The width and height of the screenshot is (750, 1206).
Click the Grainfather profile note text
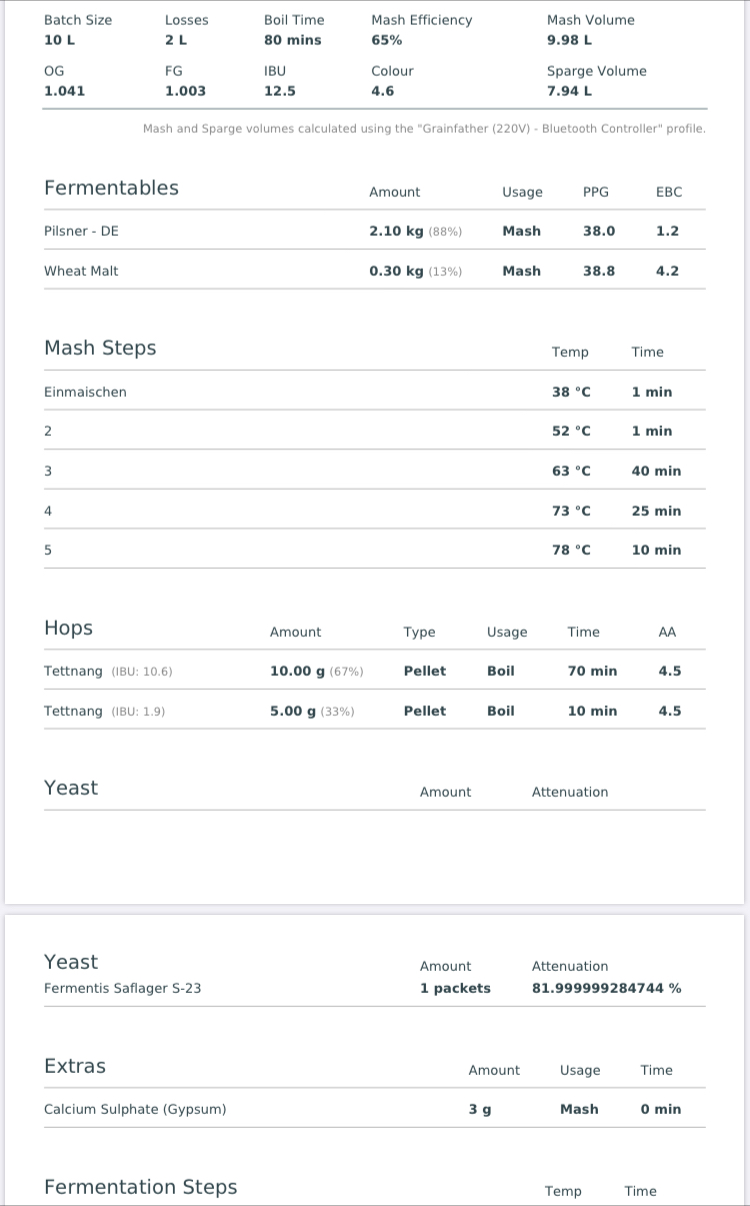(424, 129)
